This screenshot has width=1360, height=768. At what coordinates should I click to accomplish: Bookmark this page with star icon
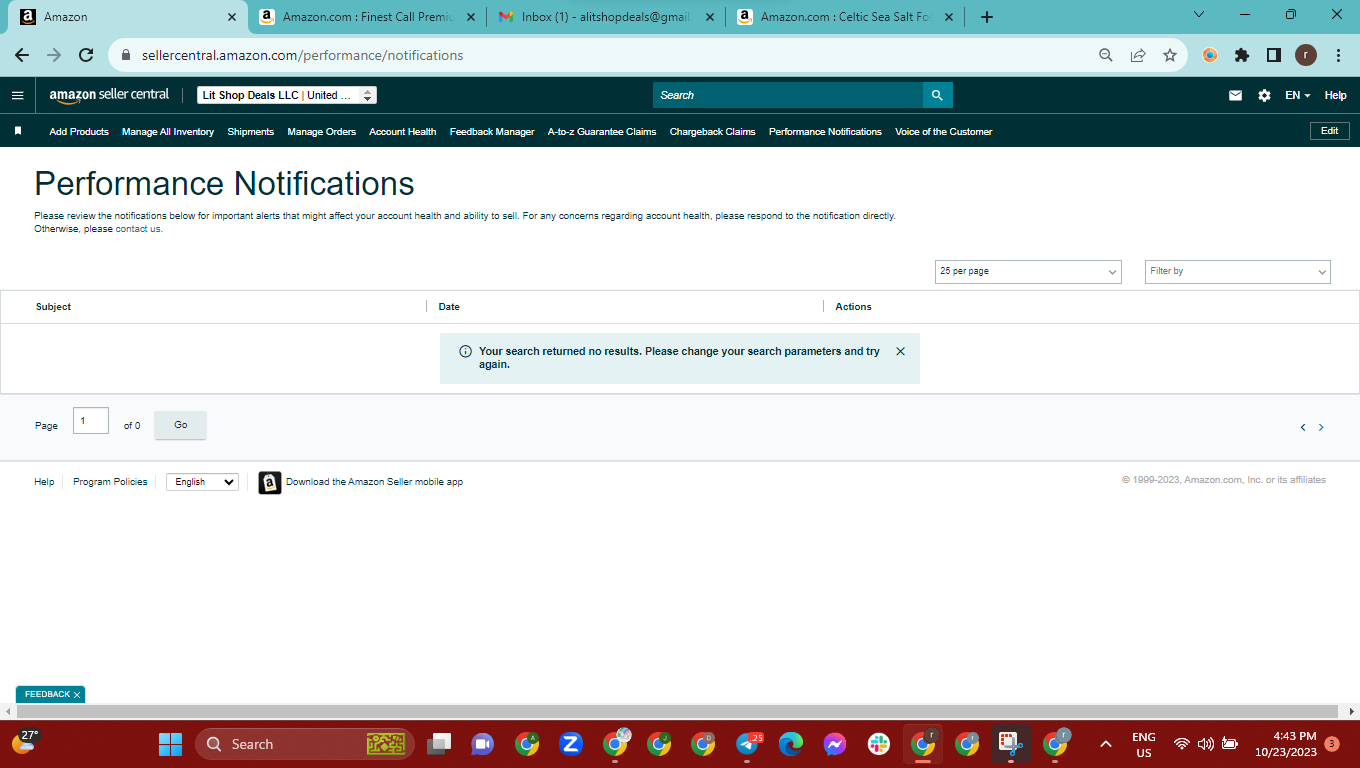point(1170,56)
